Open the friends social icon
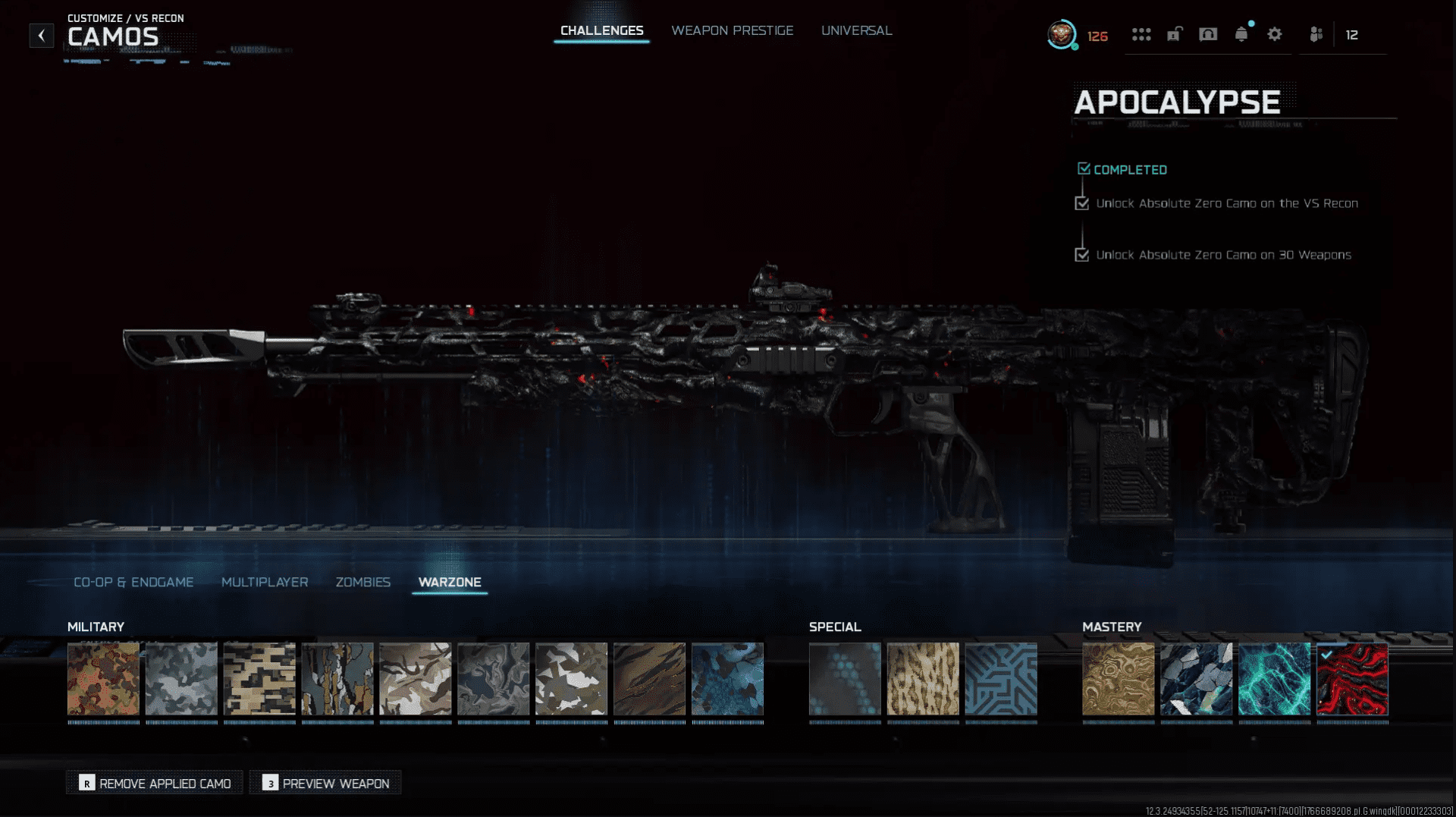Screen dimensions: 1456x817 point(1316,35)
